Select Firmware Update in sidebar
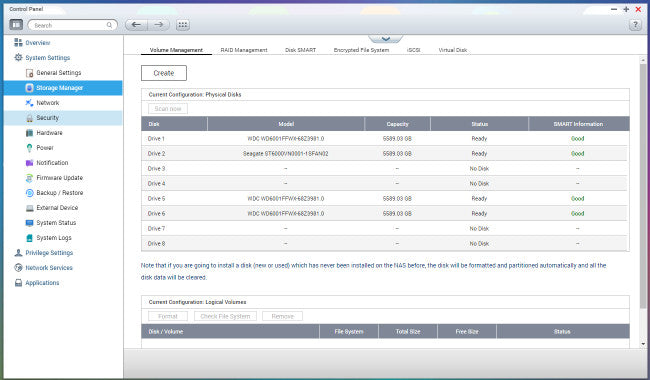This screenshot has width=650, height=380. pos(60,178)
